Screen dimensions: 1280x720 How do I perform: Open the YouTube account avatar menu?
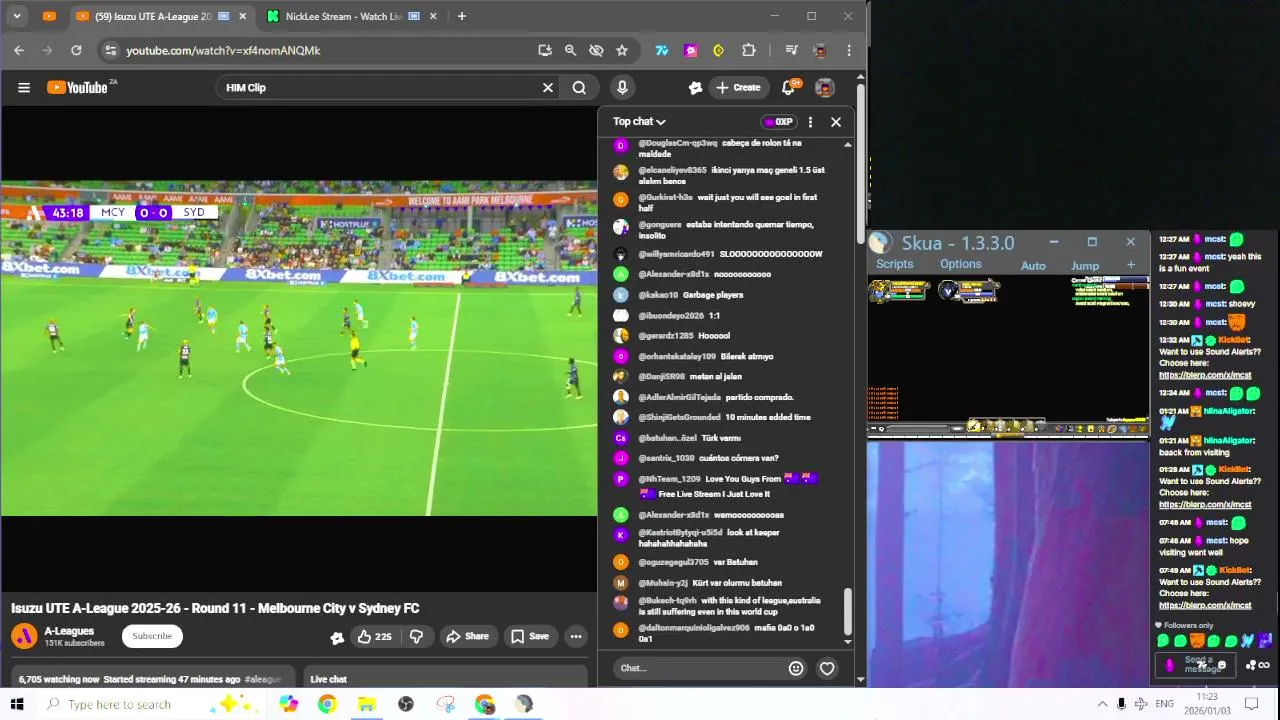825,88
